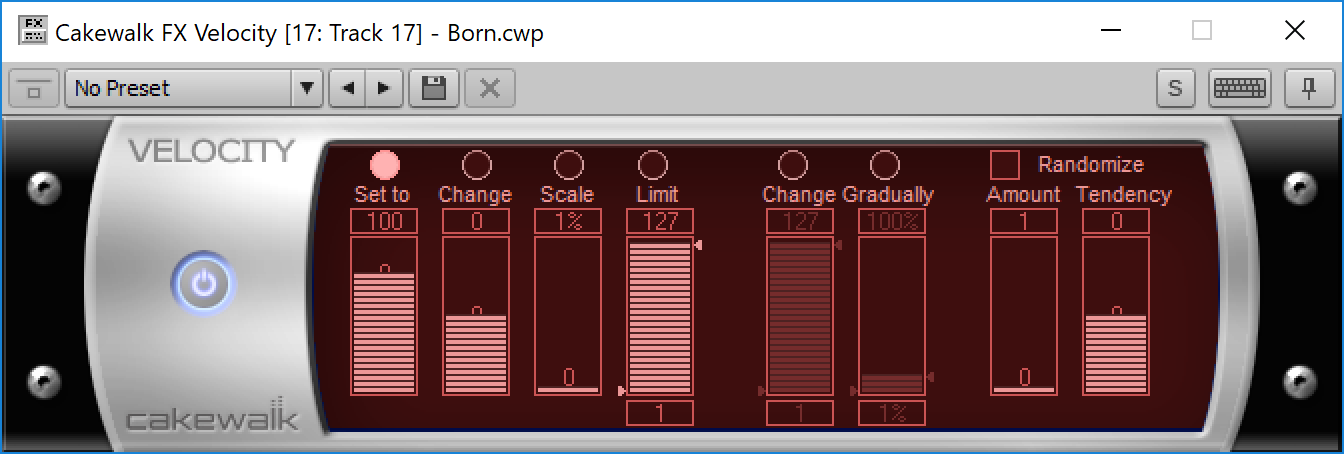
Task: Select the Scale radio button
Action: (x=568, y=164)
